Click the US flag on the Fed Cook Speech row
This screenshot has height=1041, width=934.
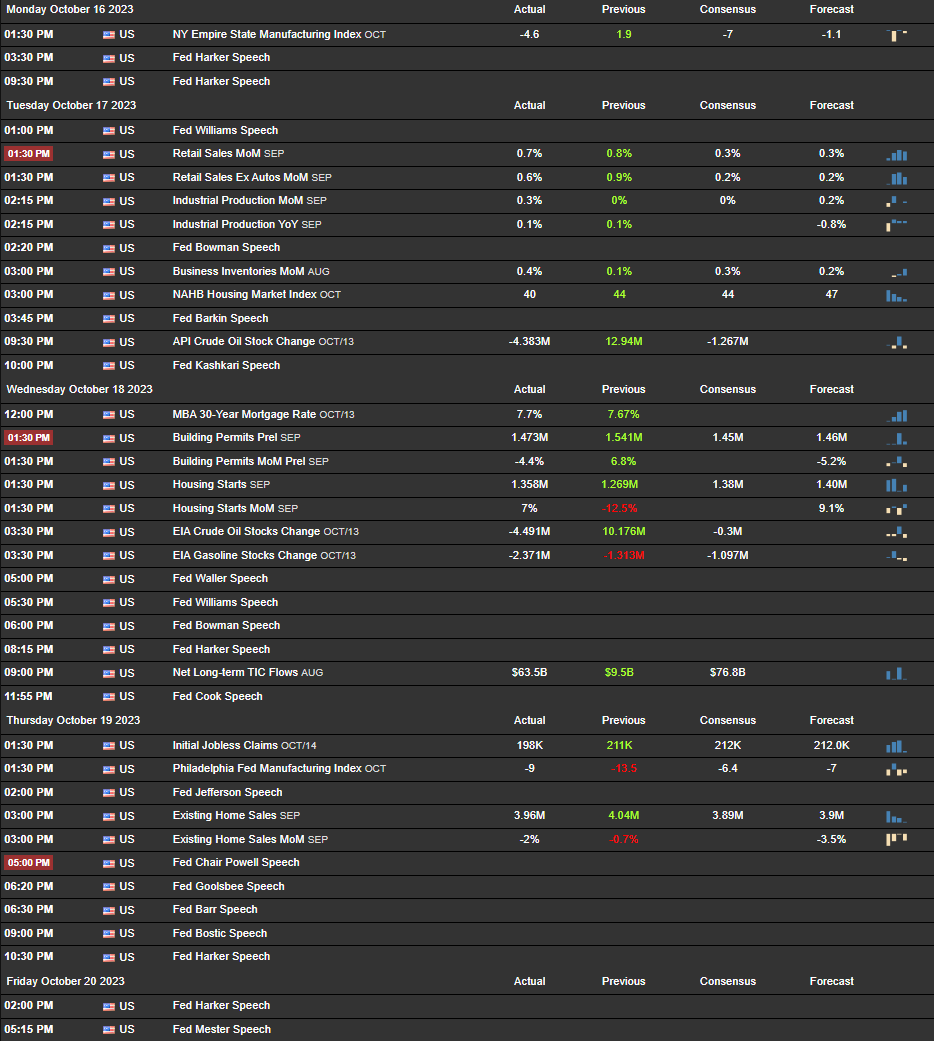pos(109,697)
